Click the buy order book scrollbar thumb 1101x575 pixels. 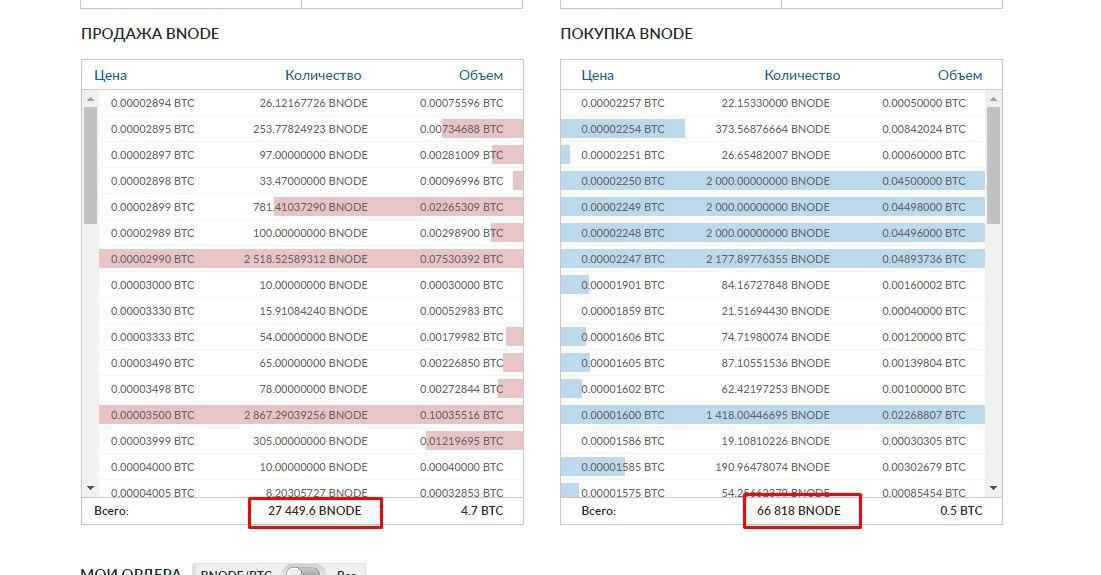[x=993, y=166]
